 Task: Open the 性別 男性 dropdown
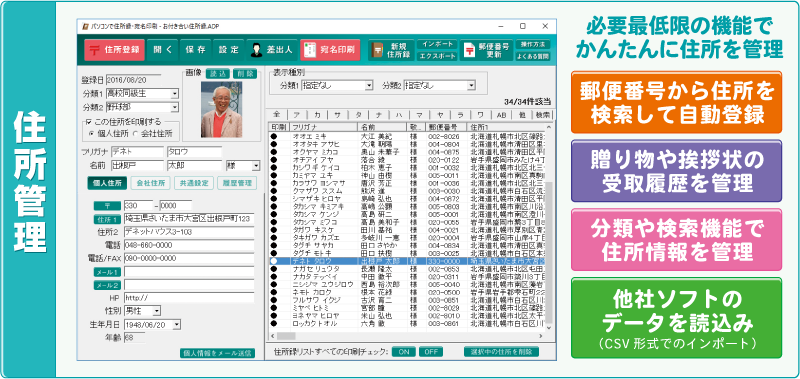[157, 310]
